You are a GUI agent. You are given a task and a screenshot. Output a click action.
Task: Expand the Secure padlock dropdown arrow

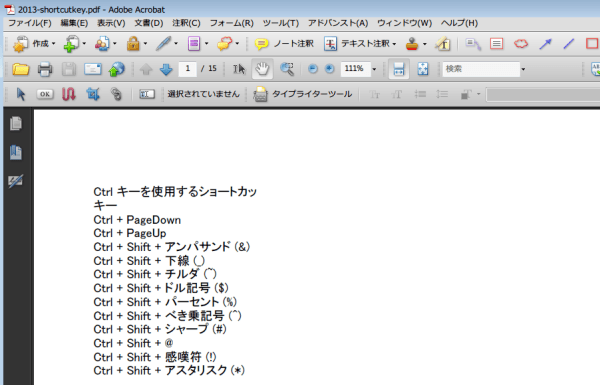145,44
